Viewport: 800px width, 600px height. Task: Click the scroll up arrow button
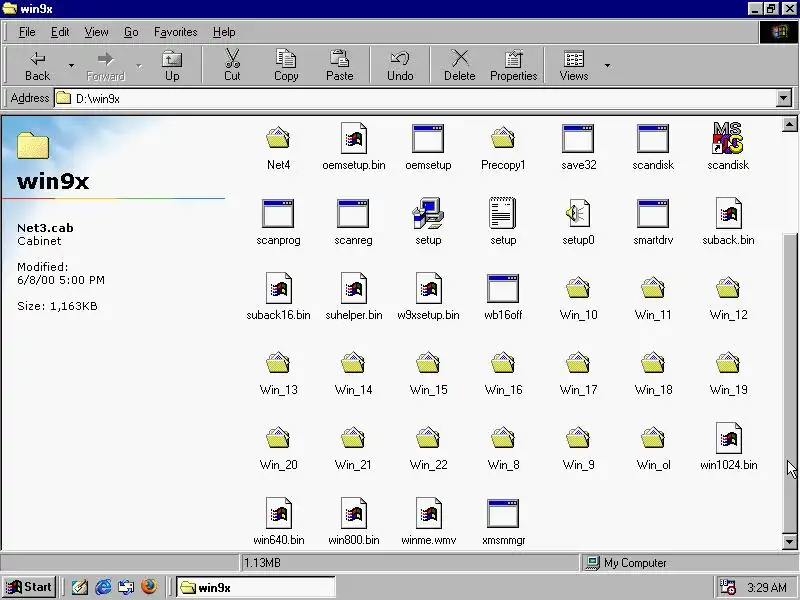(789, 124)
